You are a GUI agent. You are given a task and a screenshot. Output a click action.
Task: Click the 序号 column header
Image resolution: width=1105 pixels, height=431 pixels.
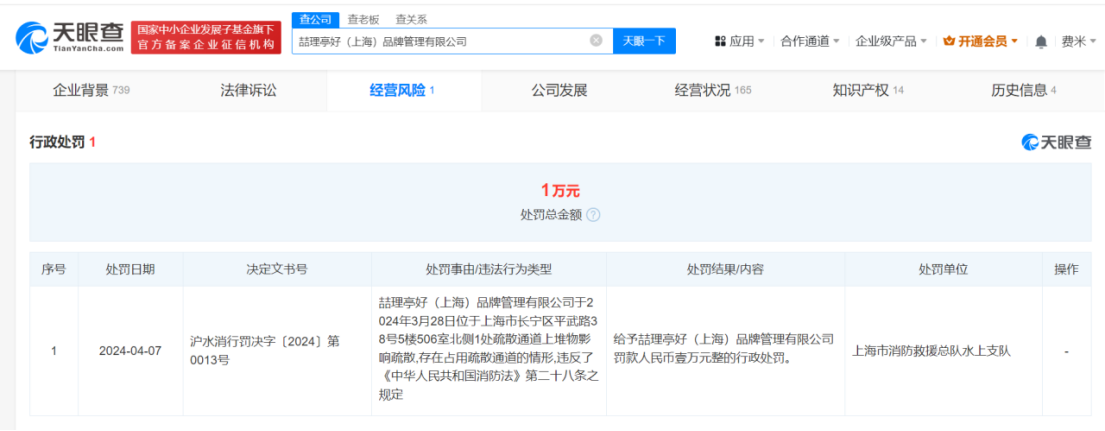[54, 269]
